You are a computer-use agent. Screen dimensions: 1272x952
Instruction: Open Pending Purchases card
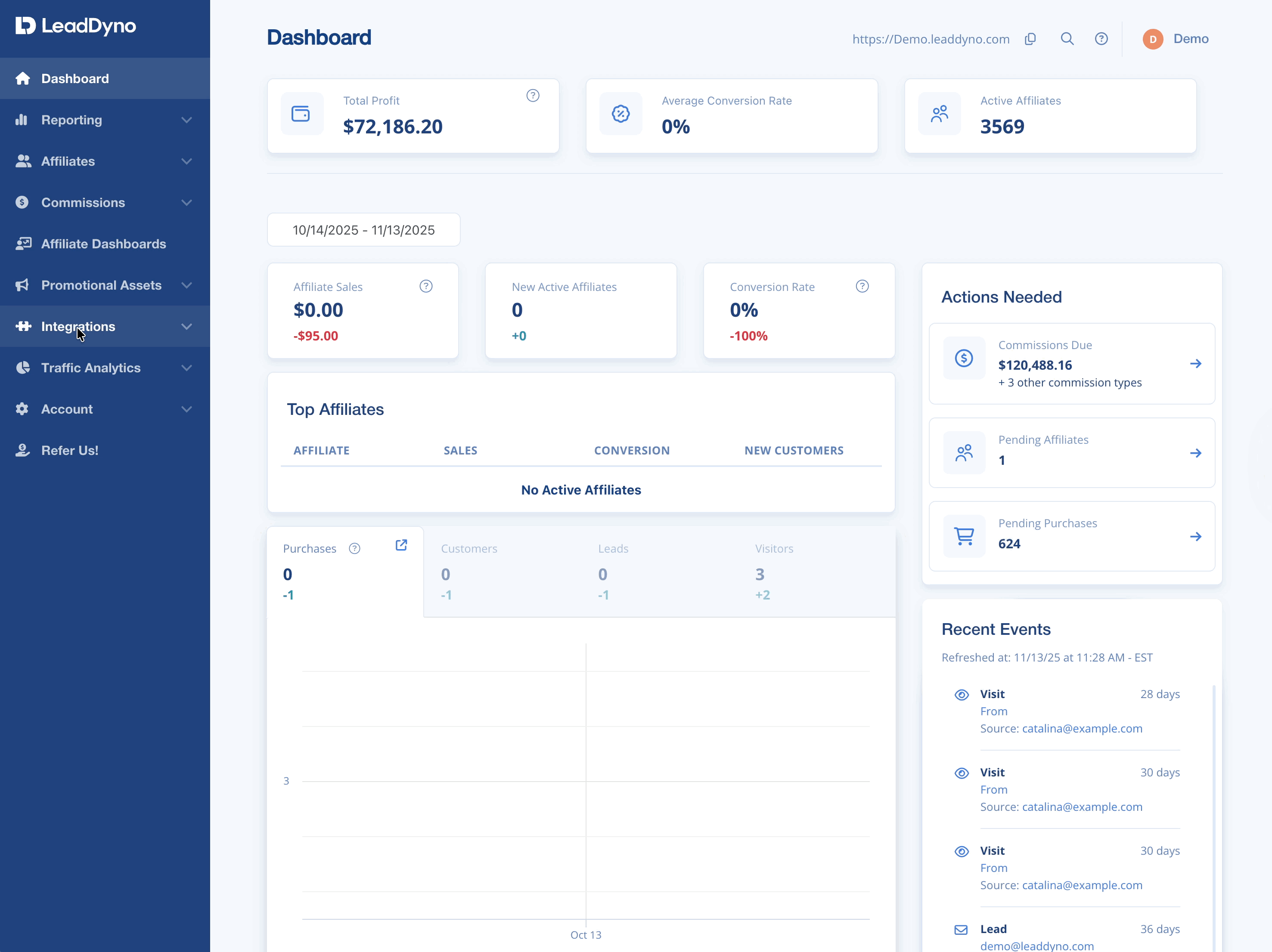pos(1072,536)
